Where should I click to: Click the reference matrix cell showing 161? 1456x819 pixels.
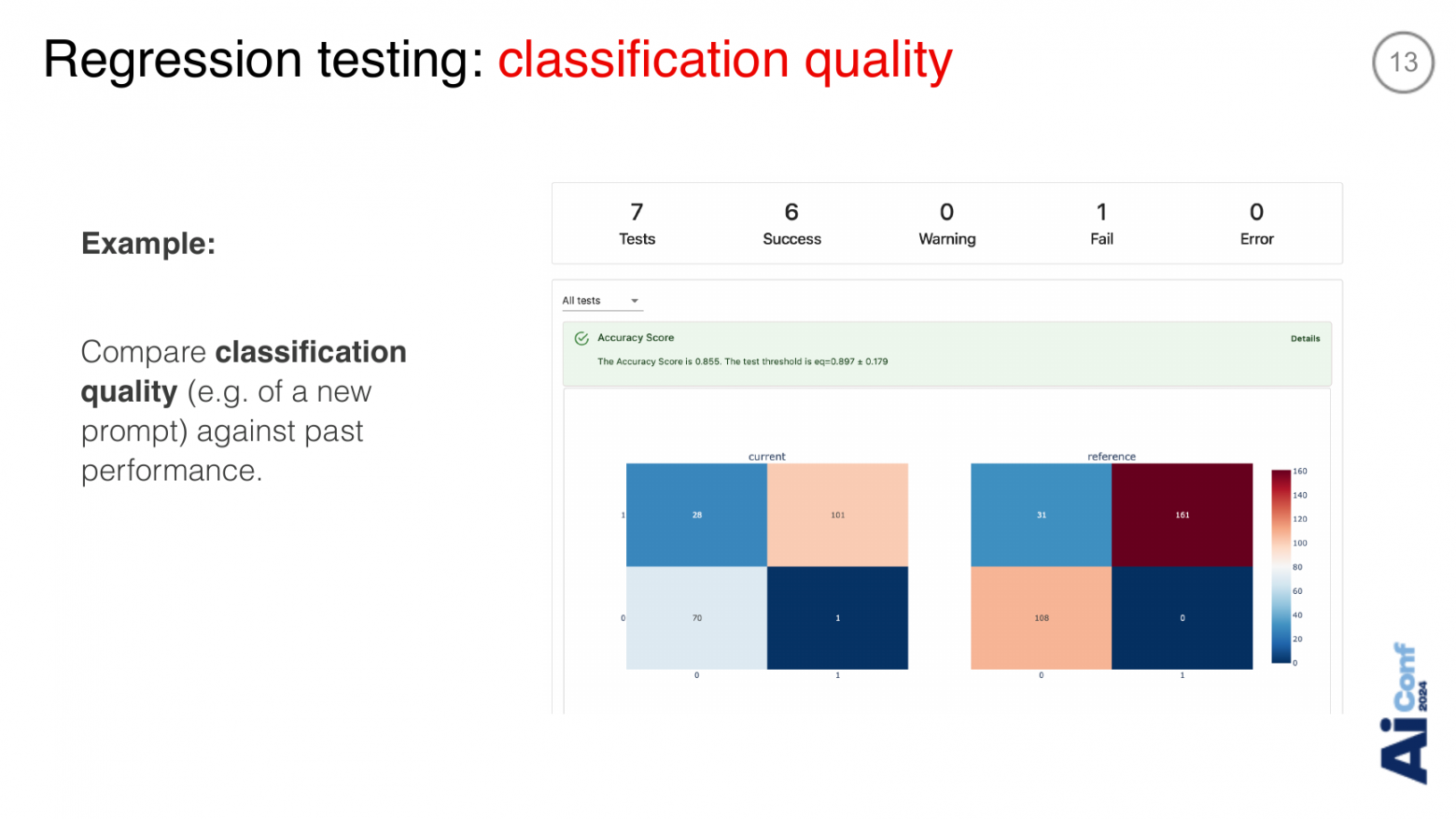[1182, 515]
